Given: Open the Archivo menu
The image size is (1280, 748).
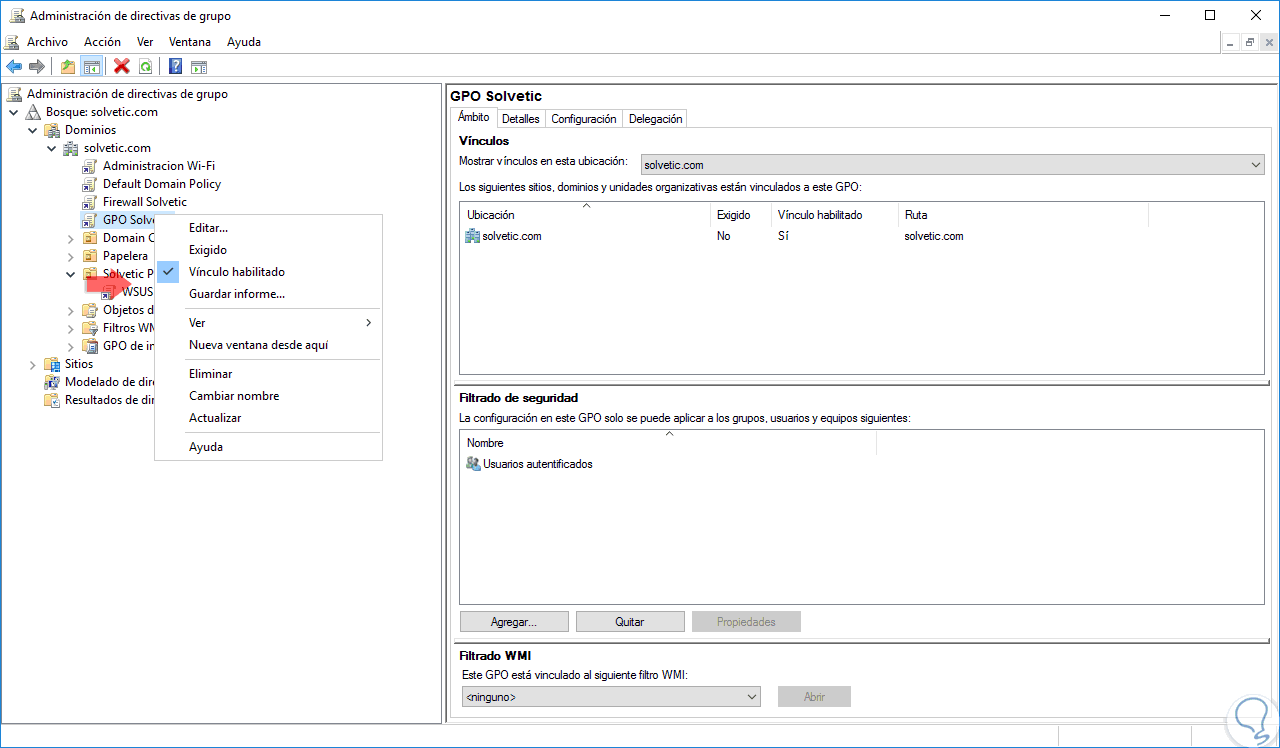Looking at the screenshot, I should (47, 42).
